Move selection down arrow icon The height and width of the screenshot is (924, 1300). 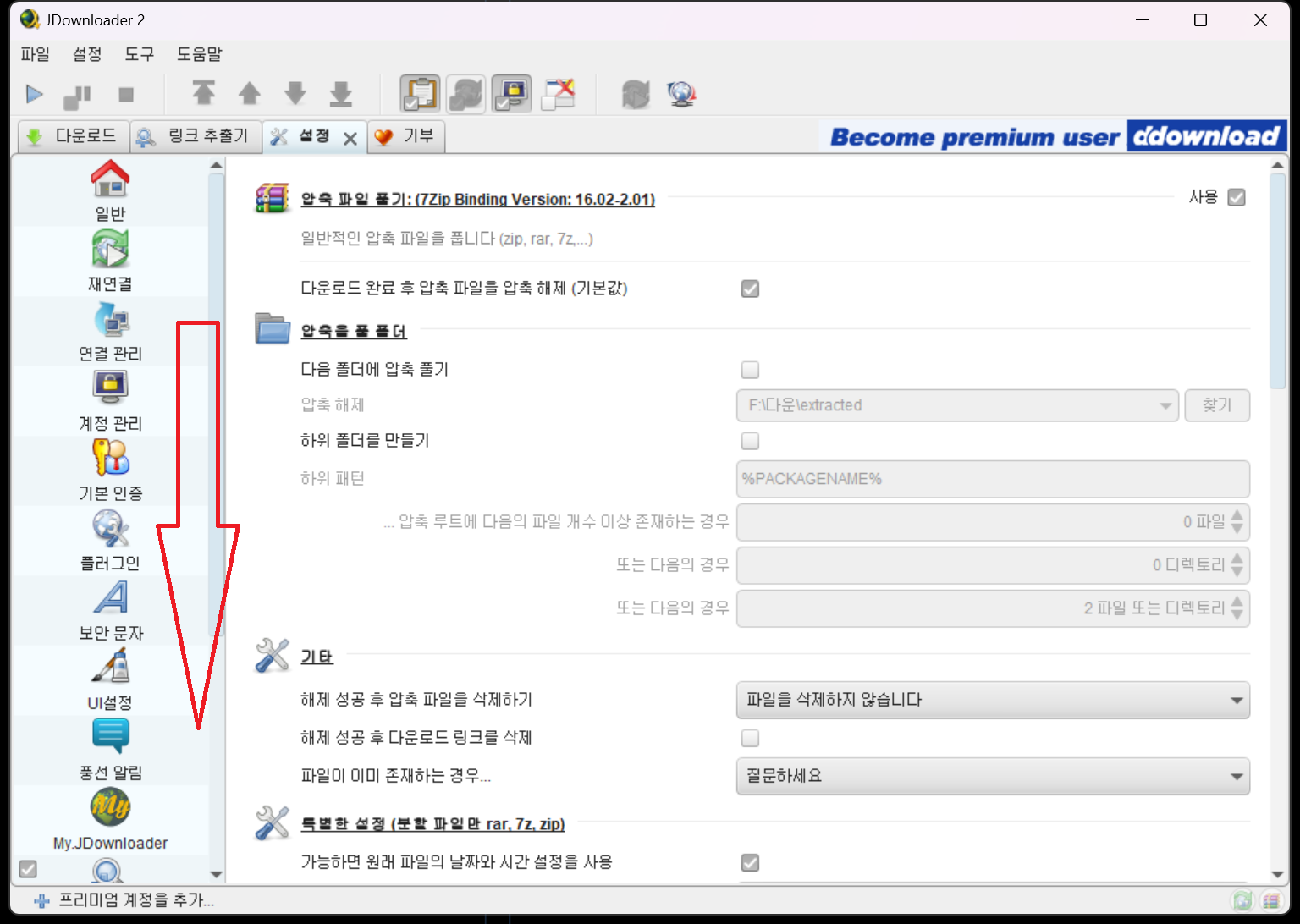[295, 93]
